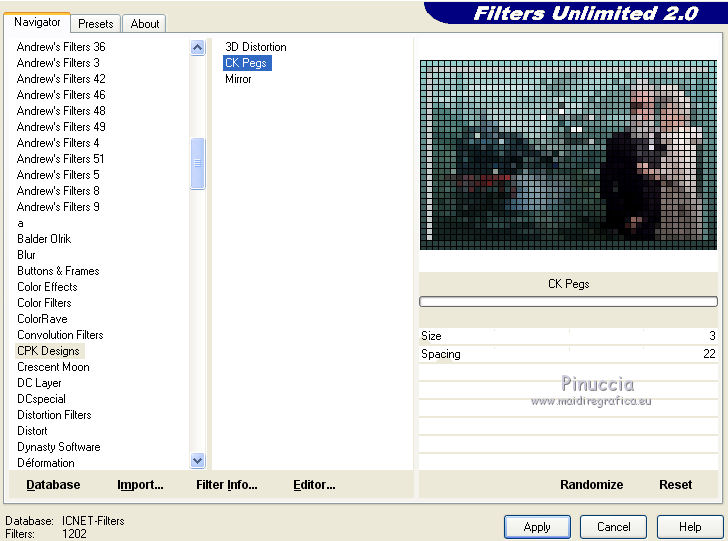The height and width of the screenshot is (541, 728).
Task: Select Andrew's Filters 46 category
Action: [x=61, y=95]
